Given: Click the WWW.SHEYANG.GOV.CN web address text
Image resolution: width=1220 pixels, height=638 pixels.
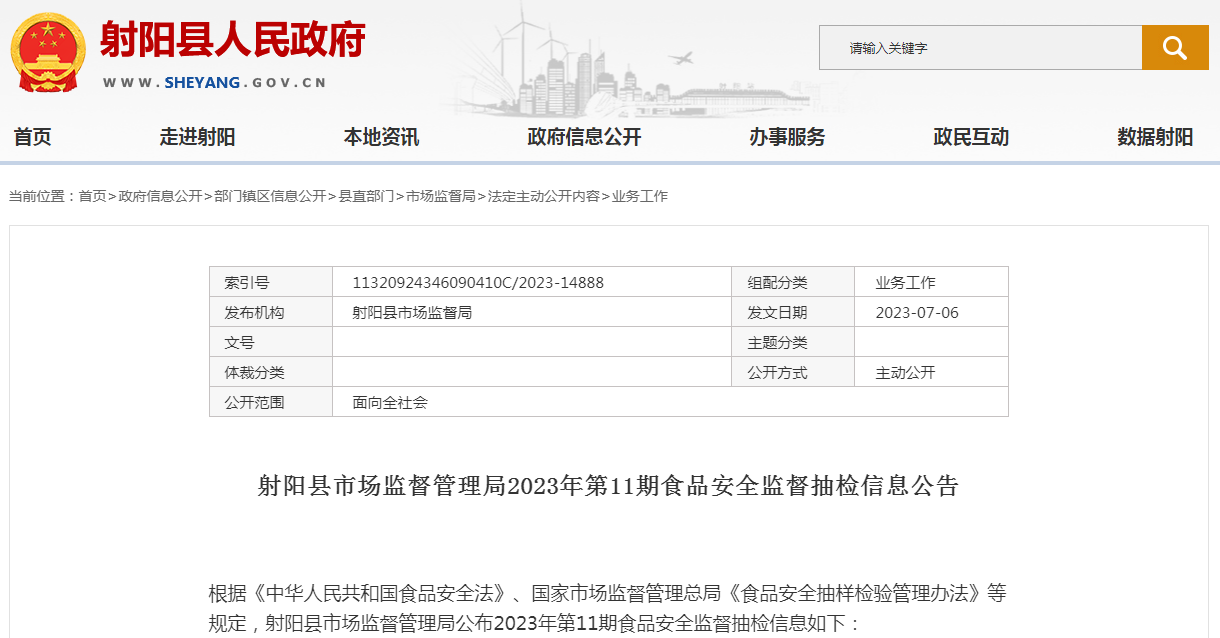Looking at the screenshot, I should [214, 83].
